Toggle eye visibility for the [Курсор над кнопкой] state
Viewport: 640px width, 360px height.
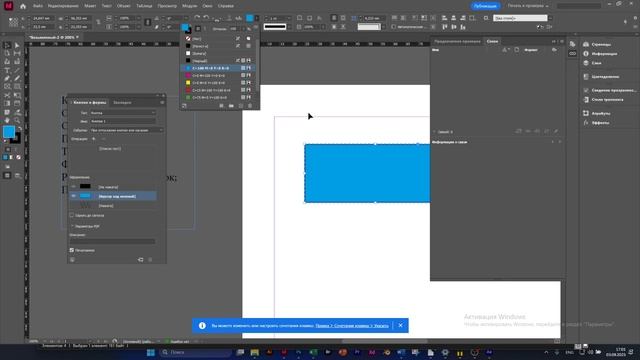[73, 196]
